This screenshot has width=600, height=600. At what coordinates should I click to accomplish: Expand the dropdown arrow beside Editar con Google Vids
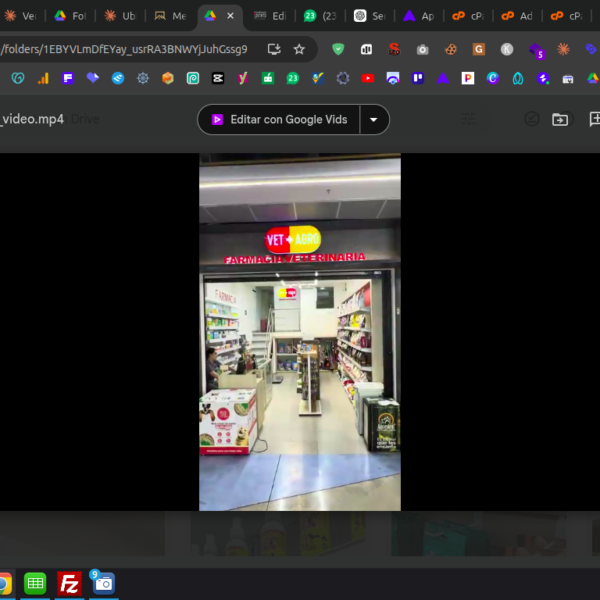tap(374, 119)
